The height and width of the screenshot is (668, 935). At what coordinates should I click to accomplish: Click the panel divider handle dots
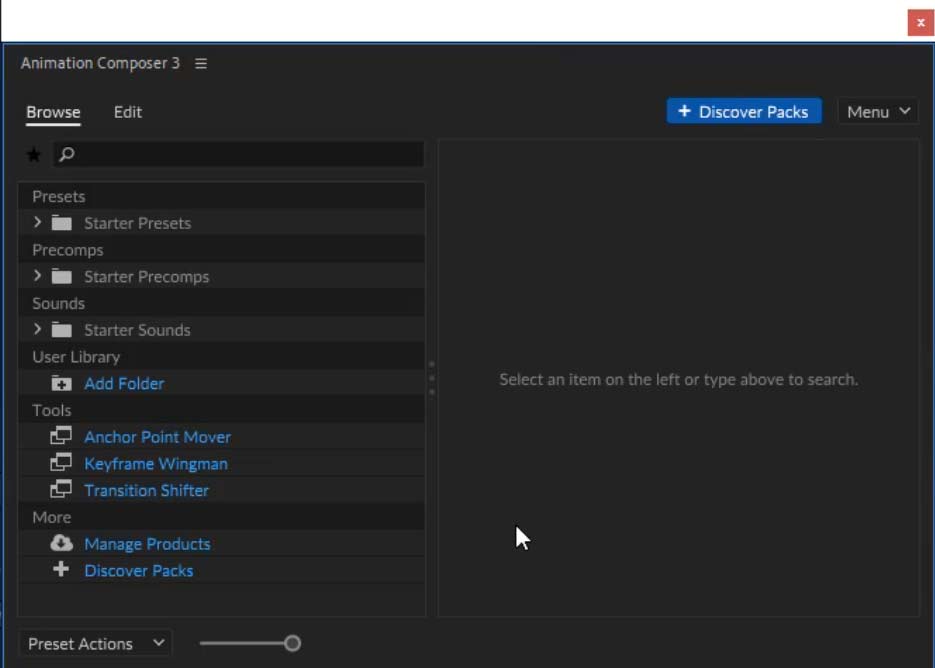point(432,378)
